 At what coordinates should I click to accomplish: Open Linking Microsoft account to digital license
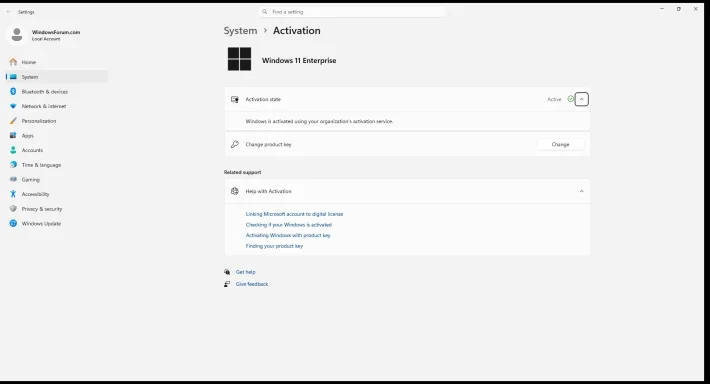click(294, 214)
